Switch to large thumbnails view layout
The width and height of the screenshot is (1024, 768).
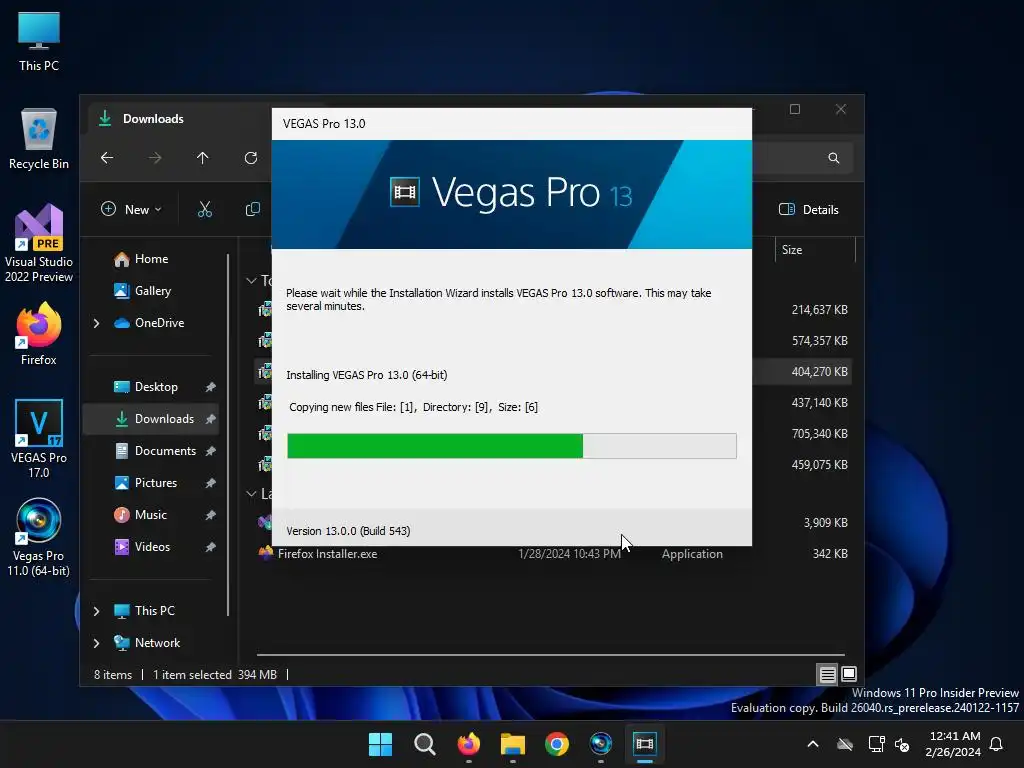(849, 674)
